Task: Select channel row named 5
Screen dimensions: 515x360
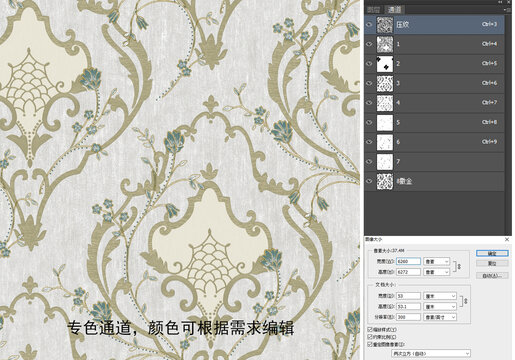Action: coord(434,123)
